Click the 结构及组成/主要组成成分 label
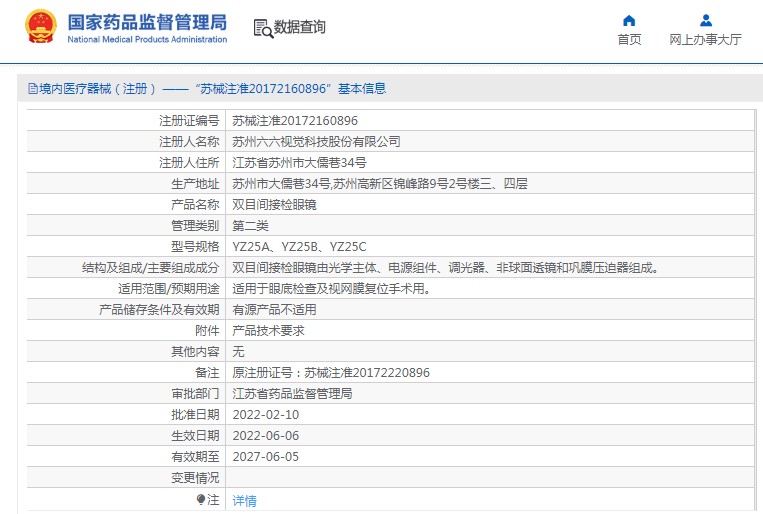The width and height of the screenshot is (763, 514). click(x=150, y=268)
